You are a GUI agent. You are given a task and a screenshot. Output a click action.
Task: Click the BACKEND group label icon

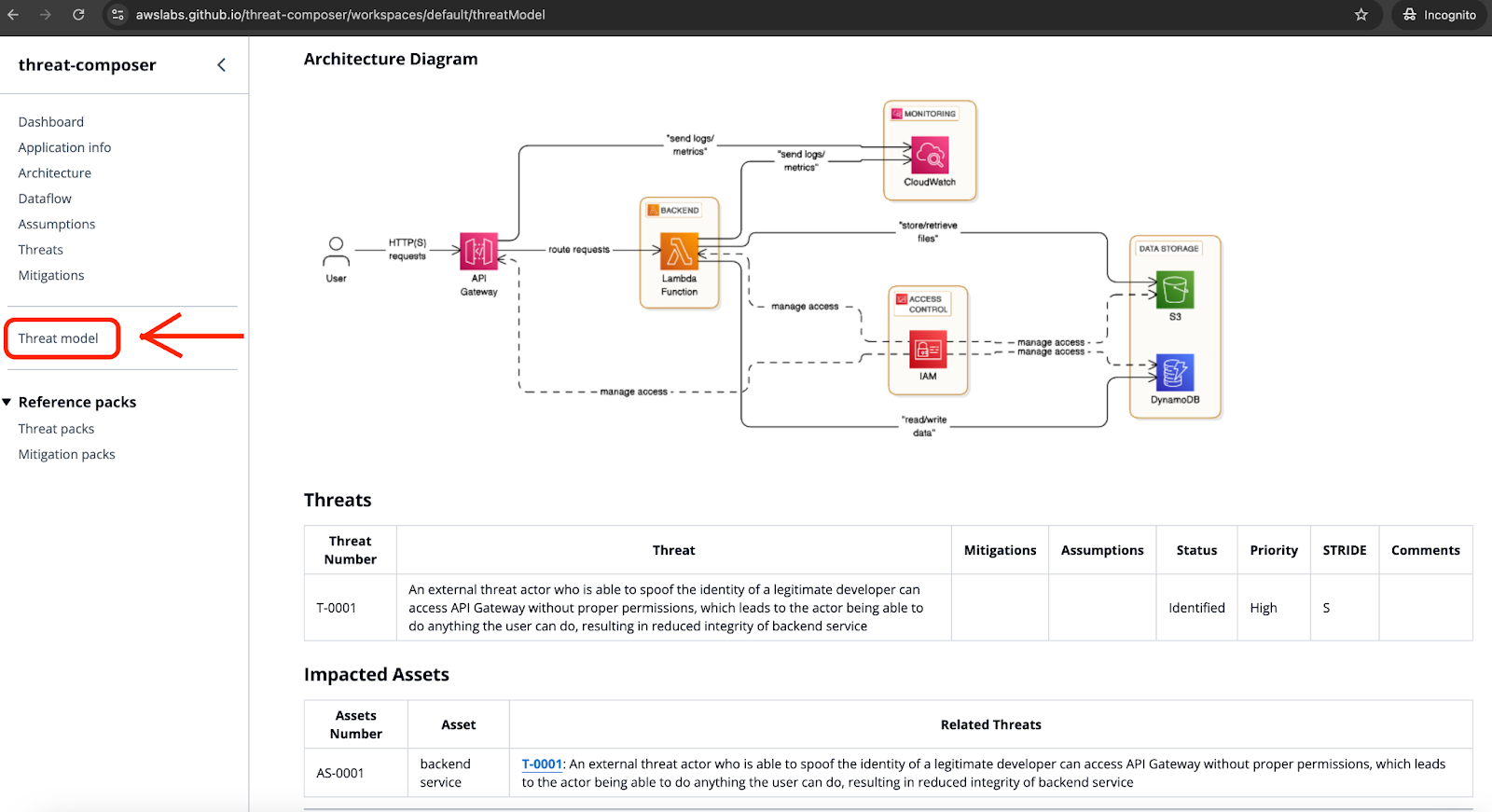(653, 211)
